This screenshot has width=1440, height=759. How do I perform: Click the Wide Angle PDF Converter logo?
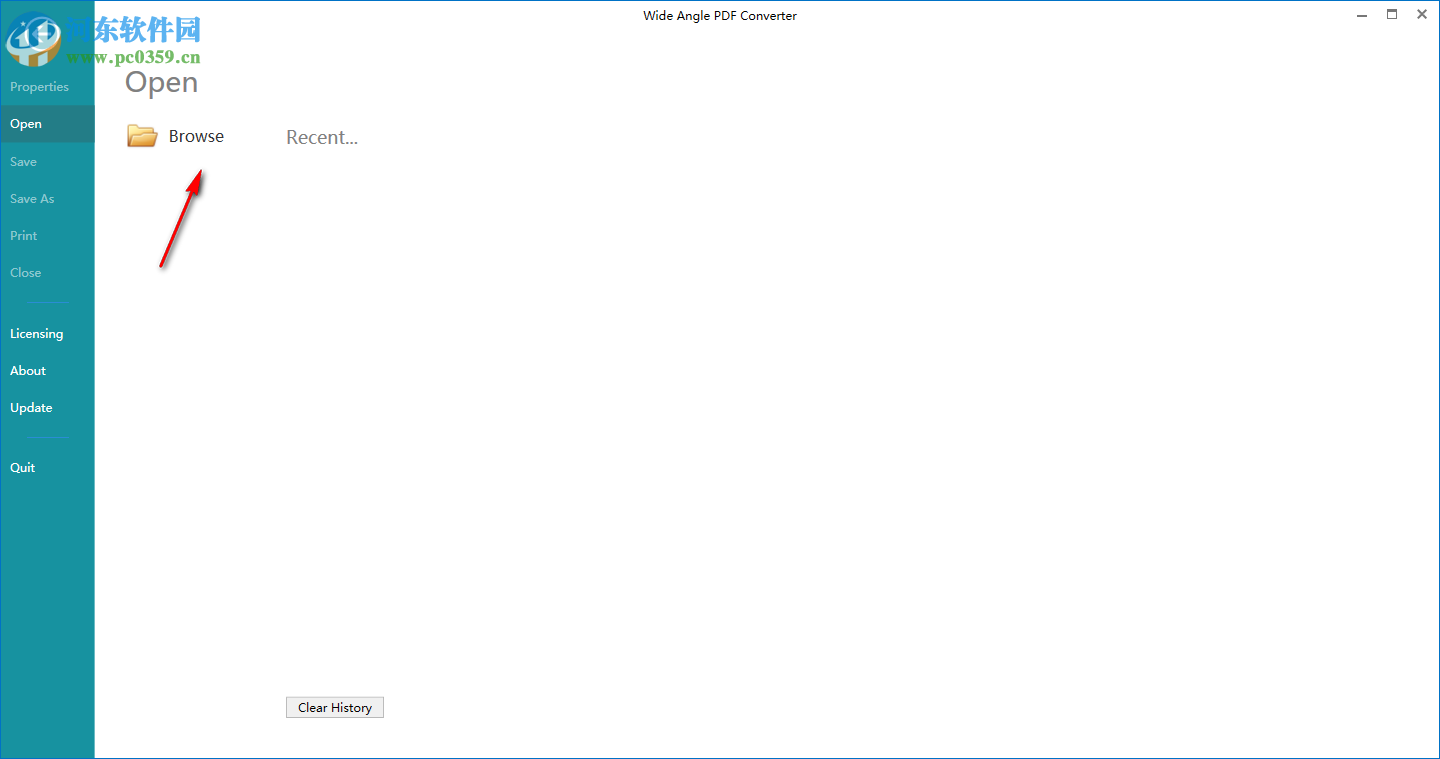click(x=35, y=40)
